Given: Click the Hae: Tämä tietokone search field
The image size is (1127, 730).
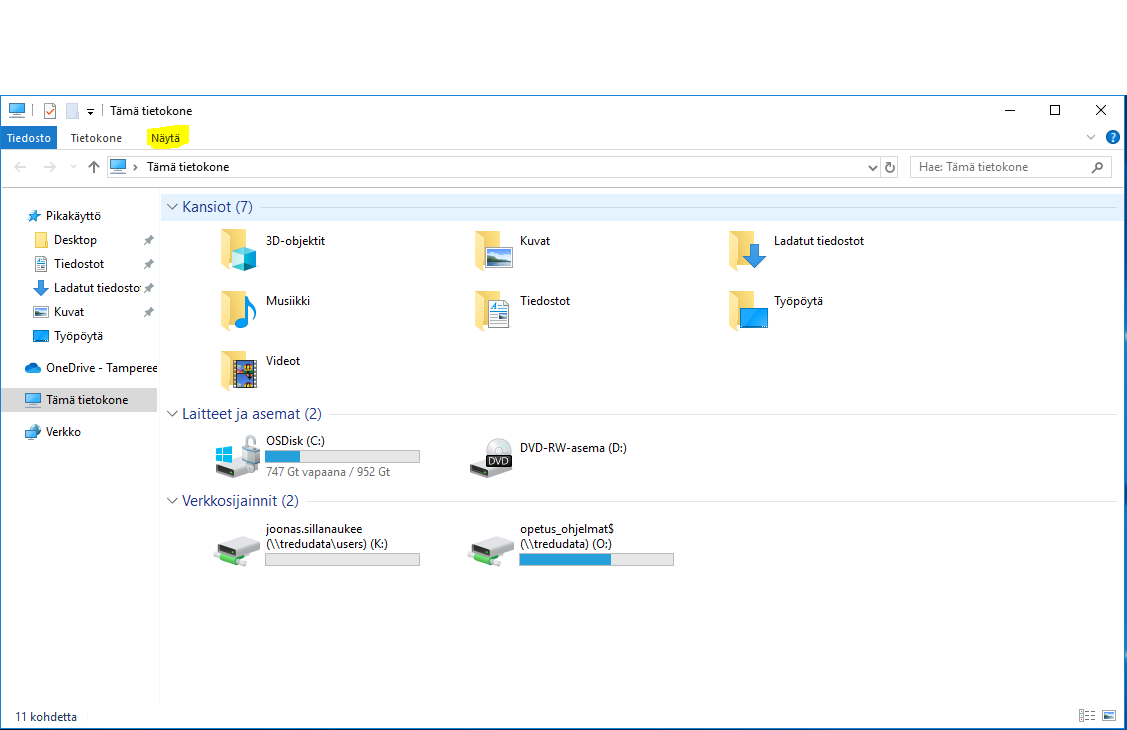Looking at the screenshot, I should (1000, 167).
